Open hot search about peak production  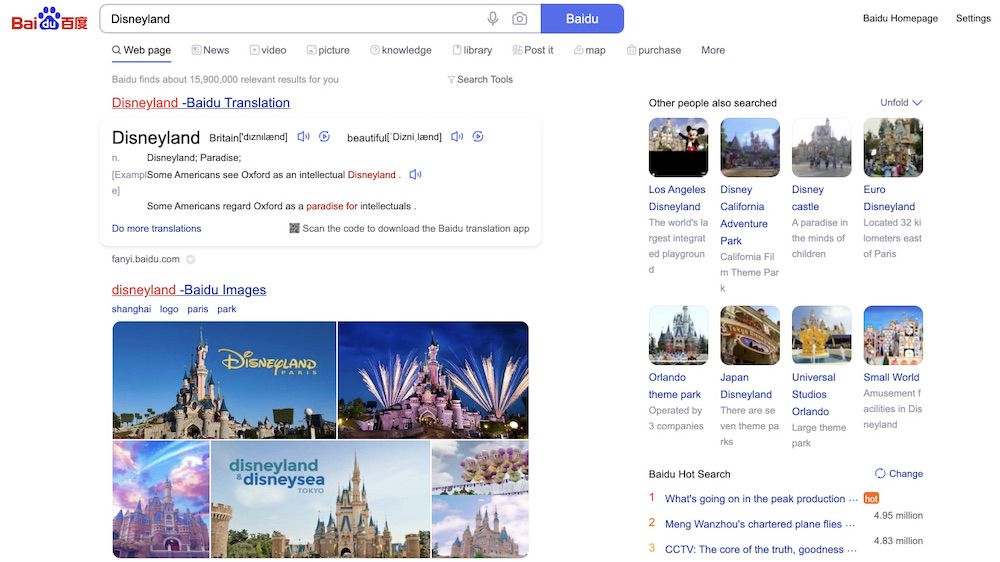click(761, 499)
